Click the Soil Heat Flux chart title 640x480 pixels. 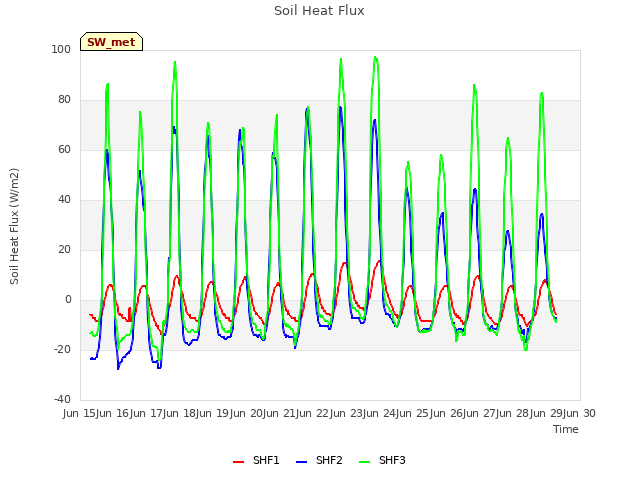tap(319, 11)
